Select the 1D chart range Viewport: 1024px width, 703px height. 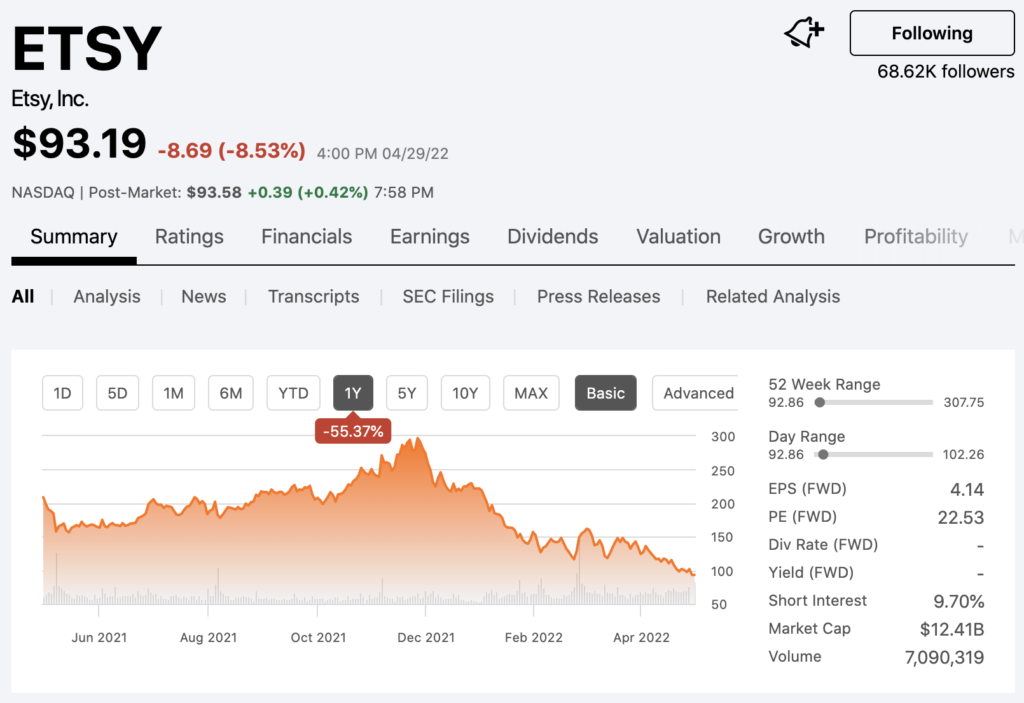pyautogui.click(x=63, y=393)
